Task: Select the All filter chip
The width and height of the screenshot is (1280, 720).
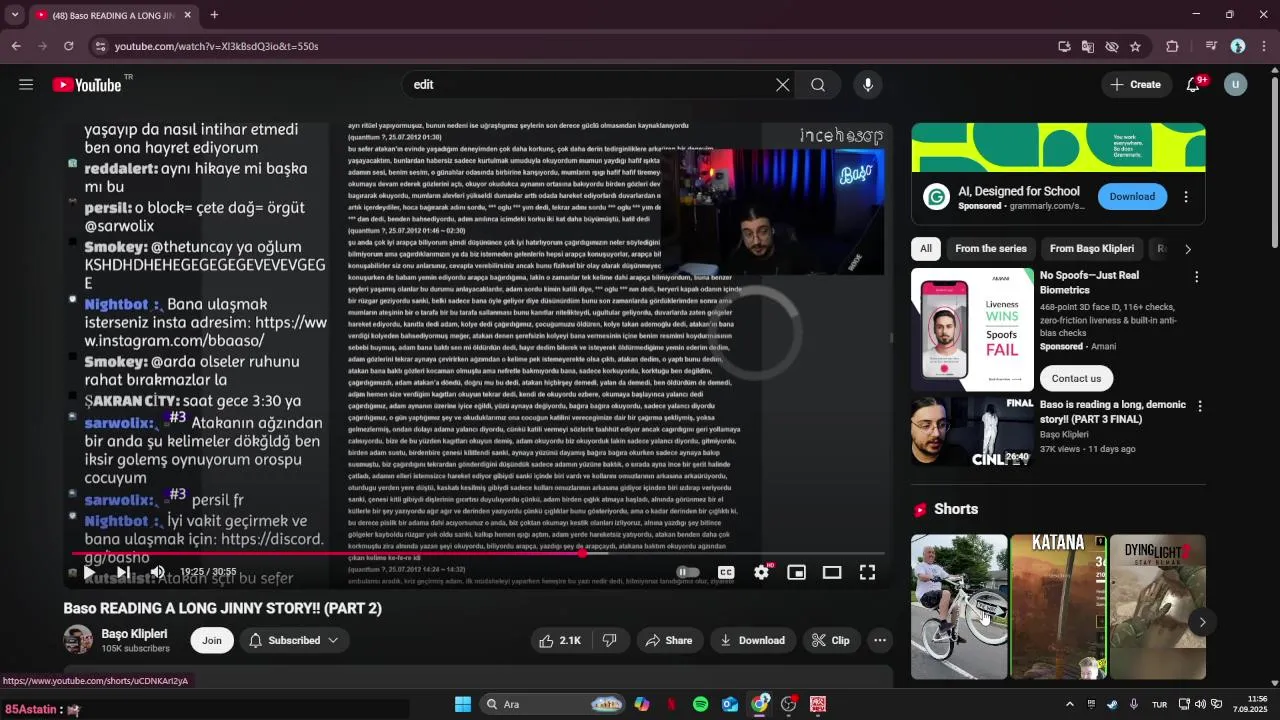Action: [926, 249]
